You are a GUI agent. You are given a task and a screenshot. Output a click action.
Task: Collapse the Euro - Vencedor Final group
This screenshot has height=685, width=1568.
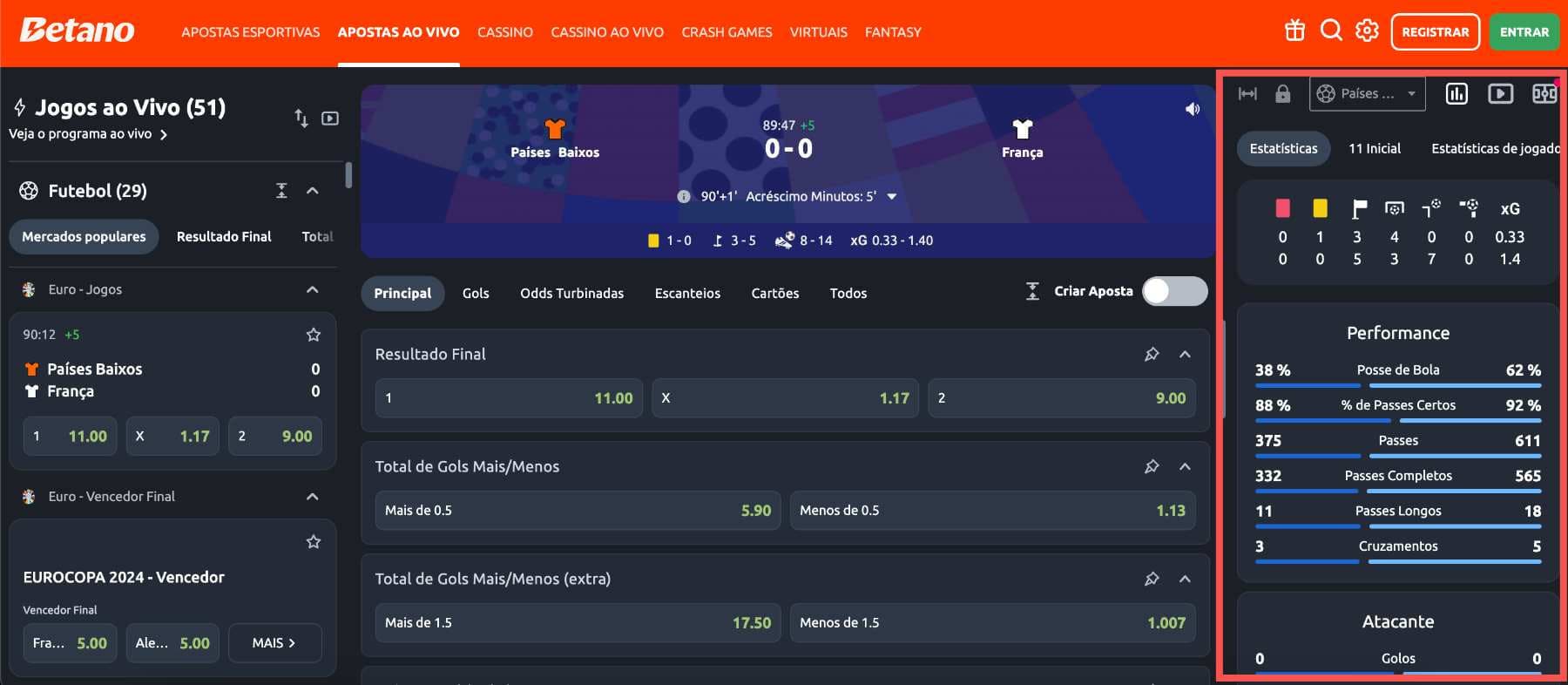coord(313,497)
